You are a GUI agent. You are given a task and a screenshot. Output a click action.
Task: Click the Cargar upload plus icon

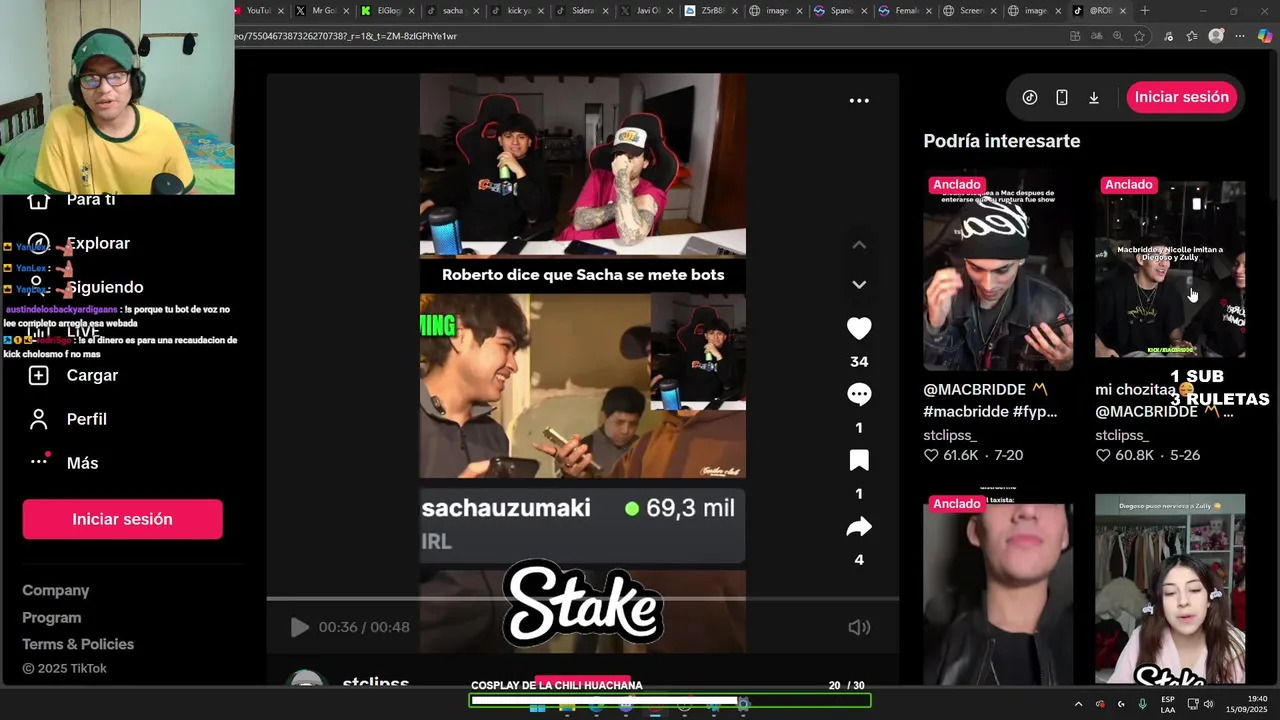point(38,375)
